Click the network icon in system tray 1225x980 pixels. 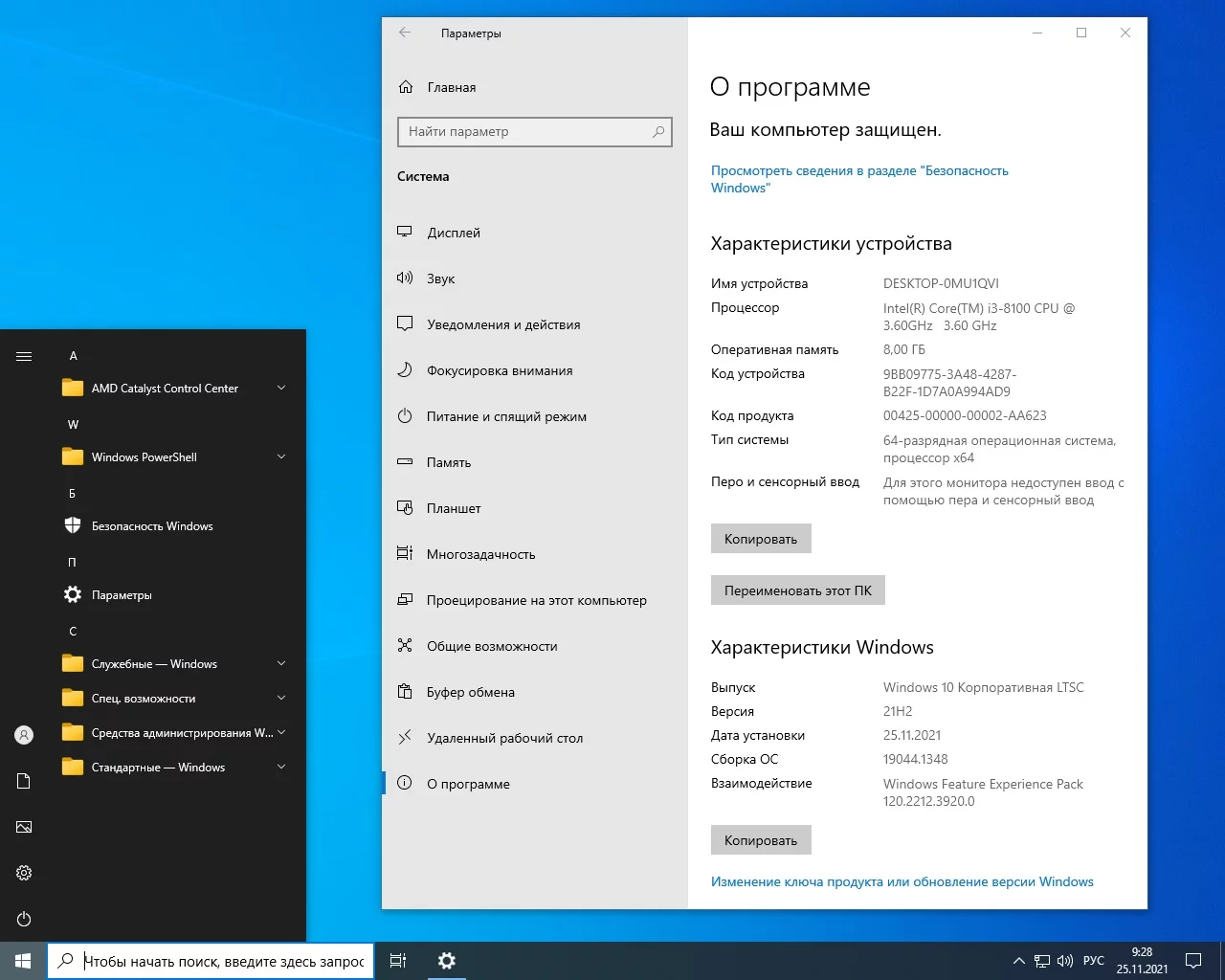[1042, 961]
